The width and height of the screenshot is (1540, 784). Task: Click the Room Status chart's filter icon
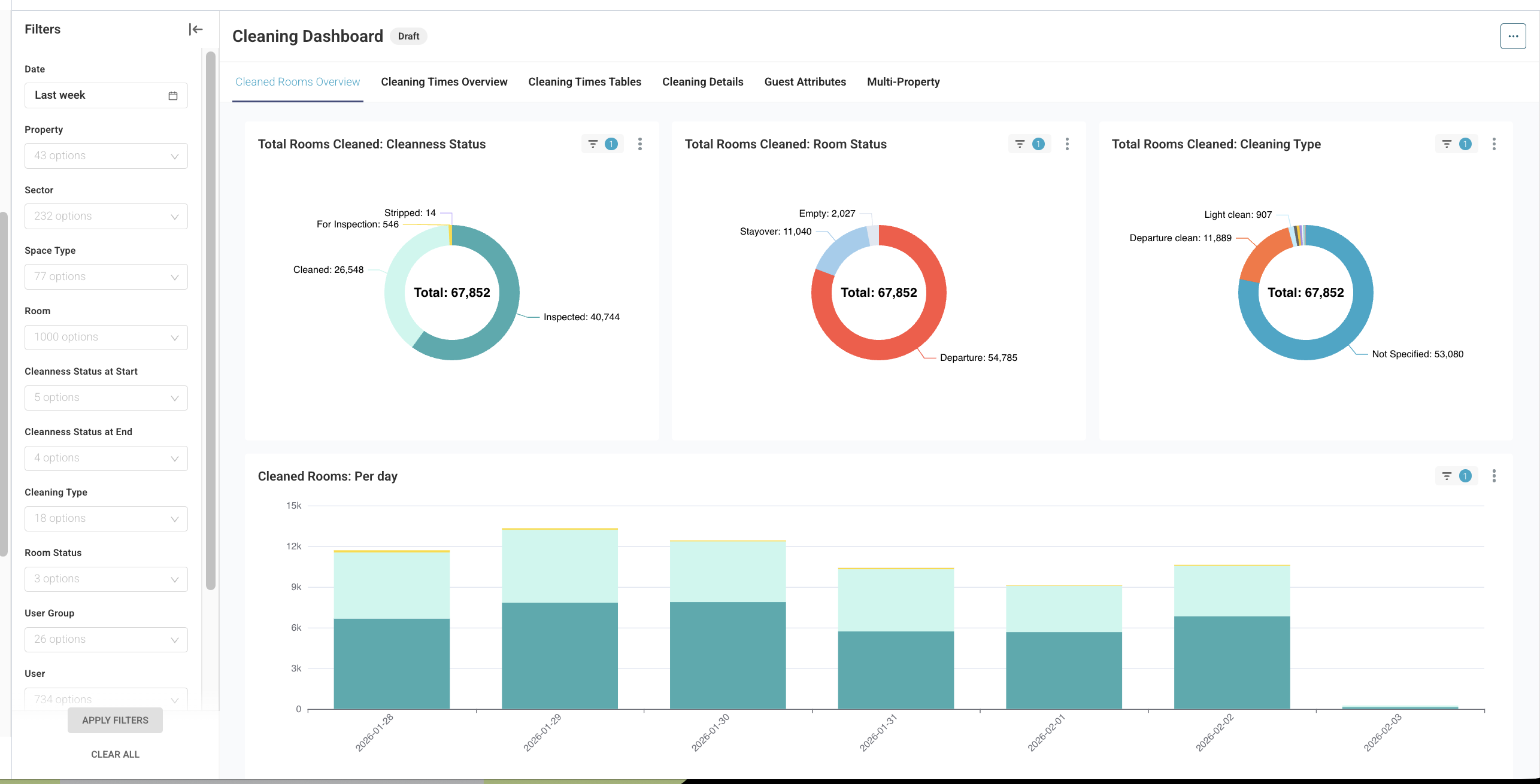tap(1020, 144)
